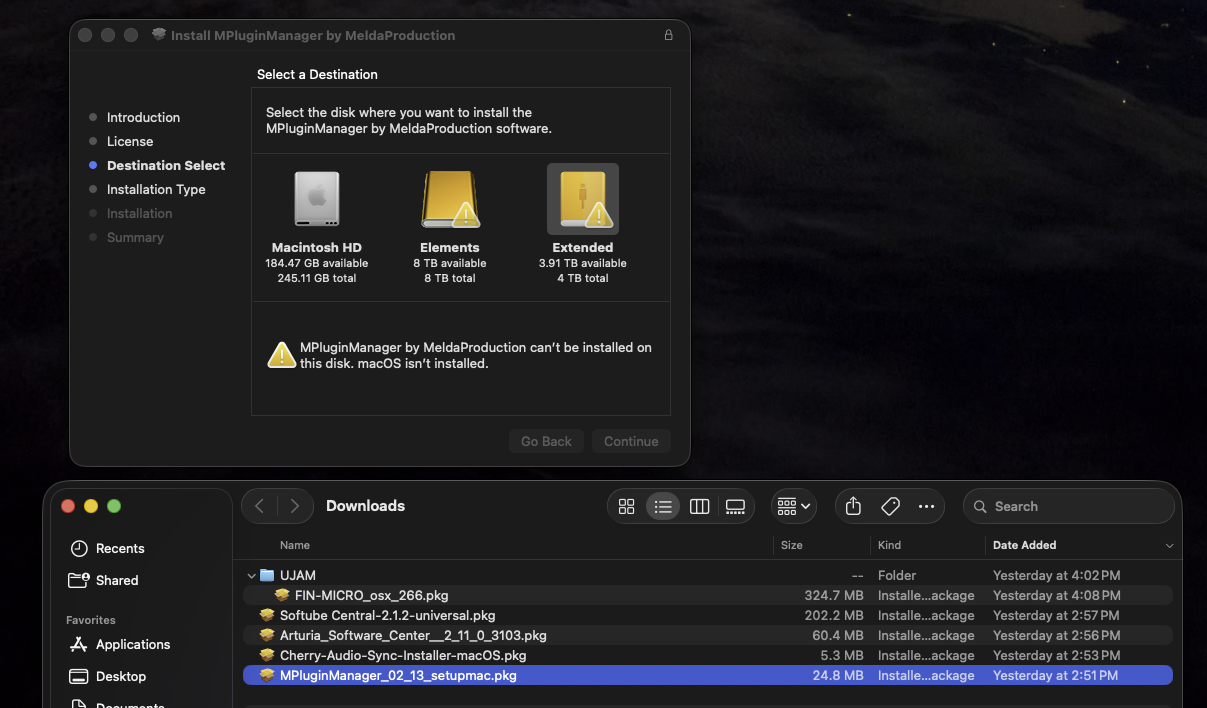The image size is (1207, 708).
Task: Go forward in Finder Downloads window
Action: coord(294,506)
